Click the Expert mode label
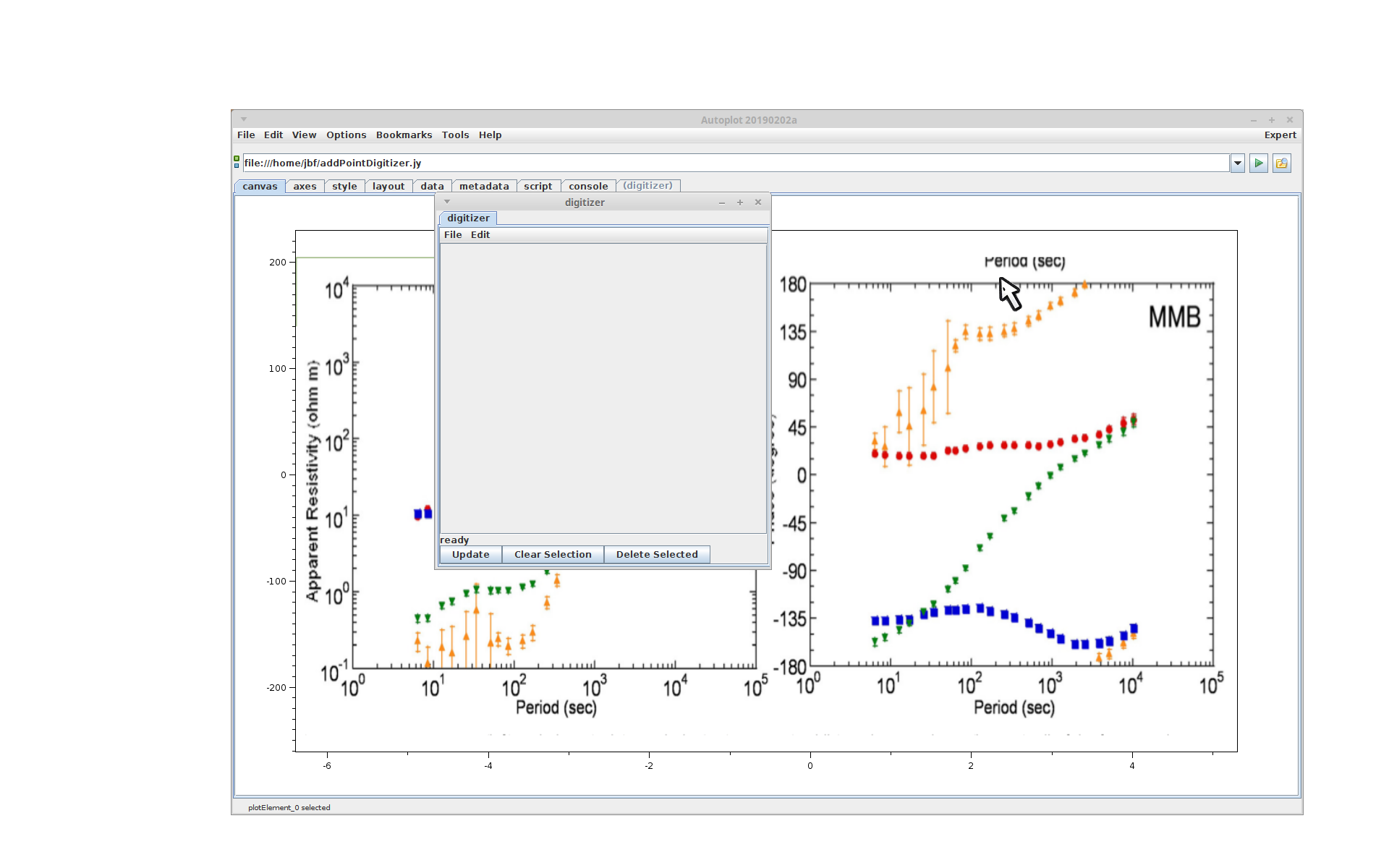1389x868 pixels. click(x=1279, y=135)
